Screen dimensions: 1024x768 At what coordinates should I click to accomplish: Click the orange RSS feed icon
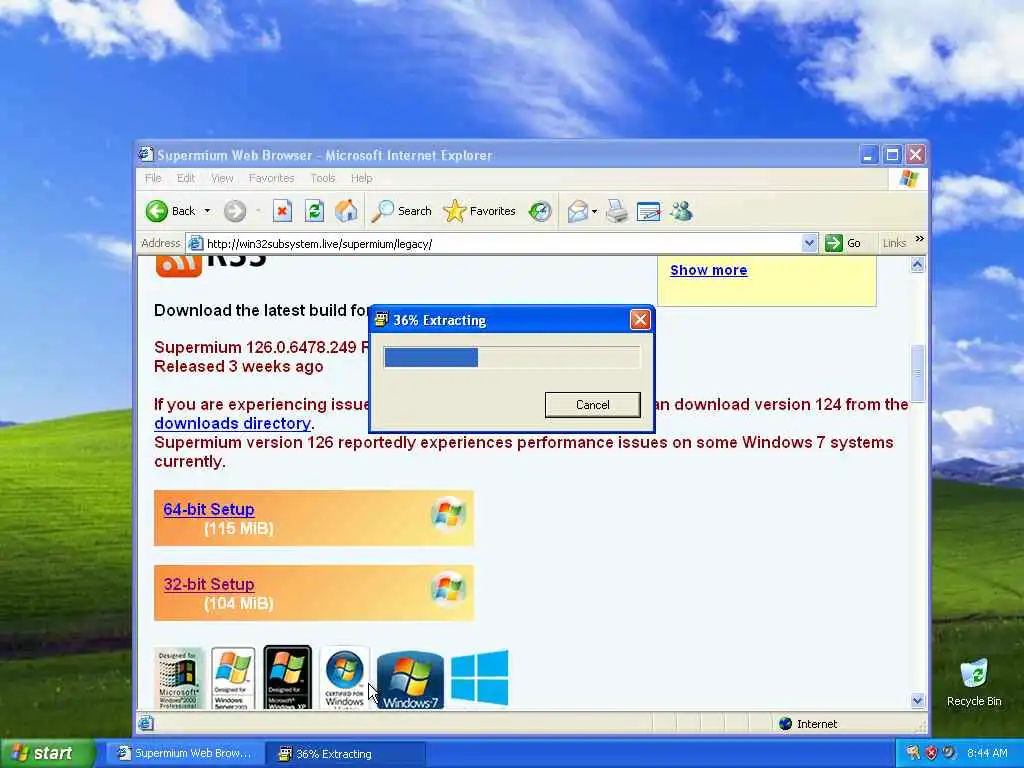pyautogui.click(x=178, y=266)
